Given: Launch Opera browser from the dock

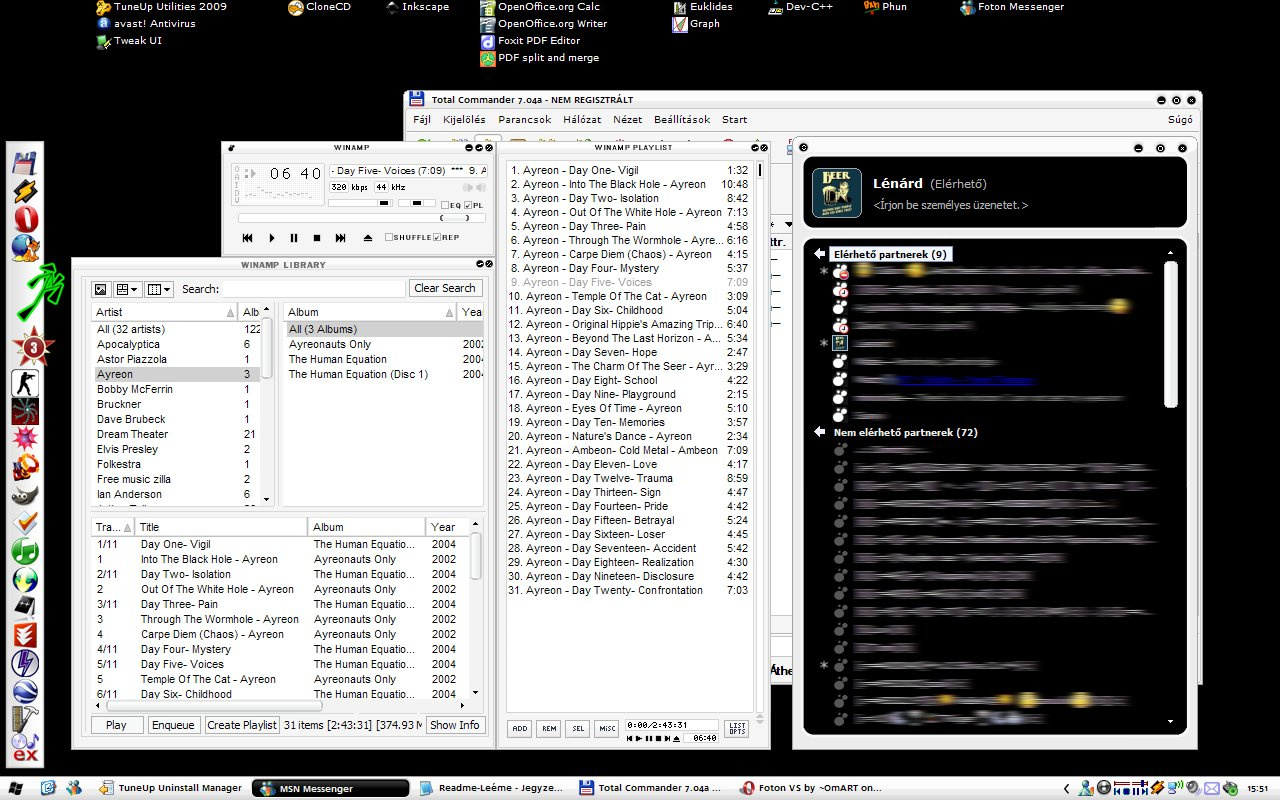Looking at the screenshot, I should 25,220.
